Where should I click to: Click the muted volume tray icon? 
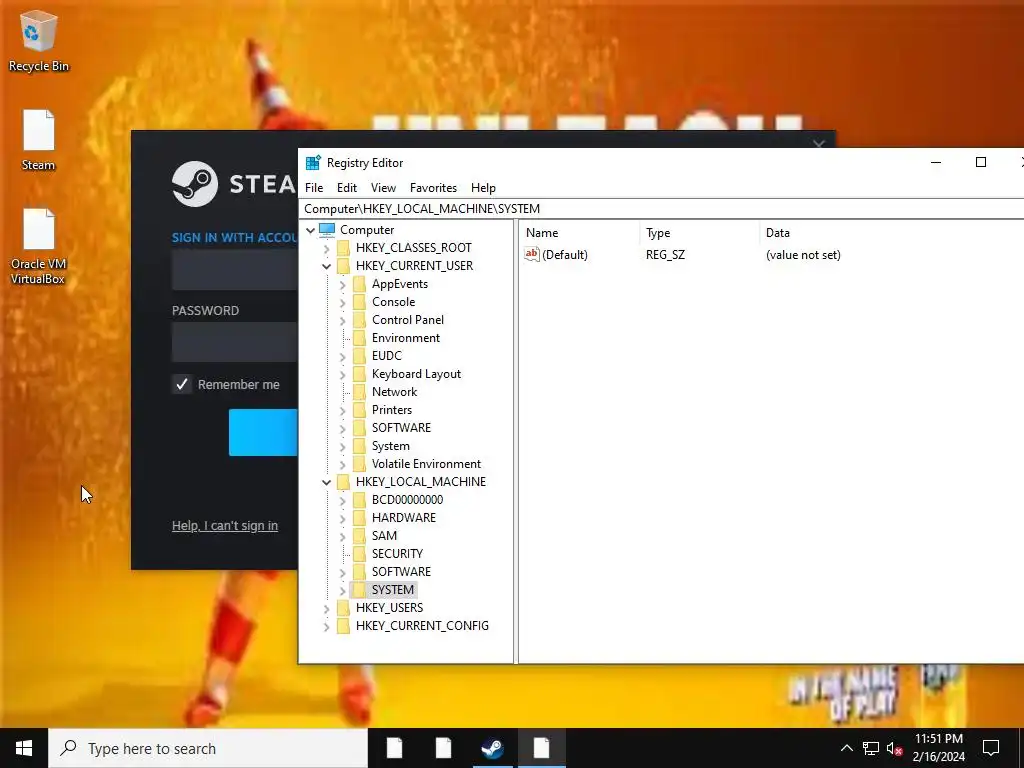[x=895, y=748]
